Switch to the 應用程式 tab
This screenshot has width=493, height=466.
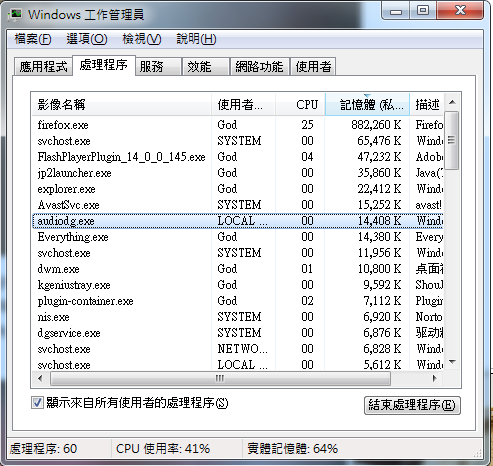(43, 67)
